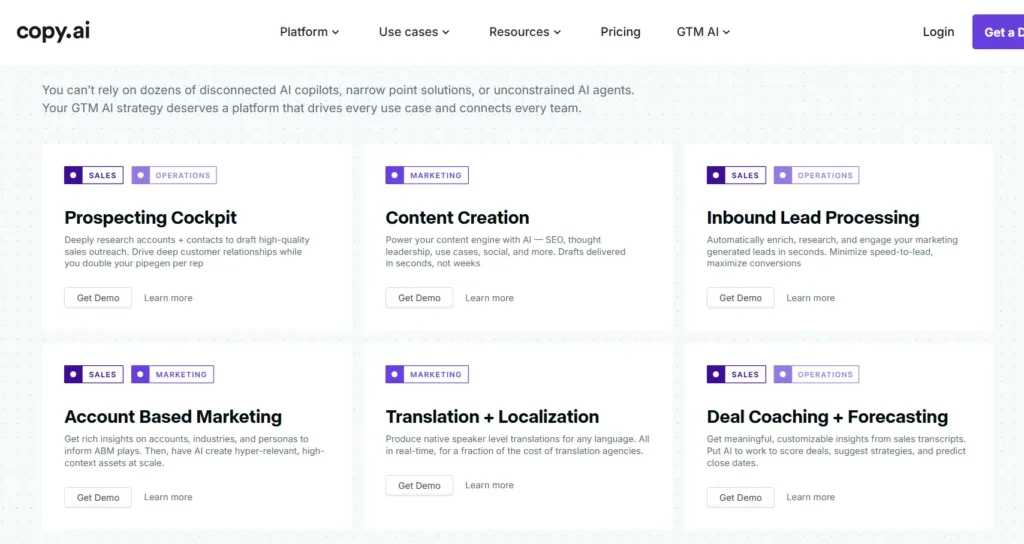Click Get Demo under Prospecting Cockpit
Screen dimensions: 1024x544
click(98, 298)
